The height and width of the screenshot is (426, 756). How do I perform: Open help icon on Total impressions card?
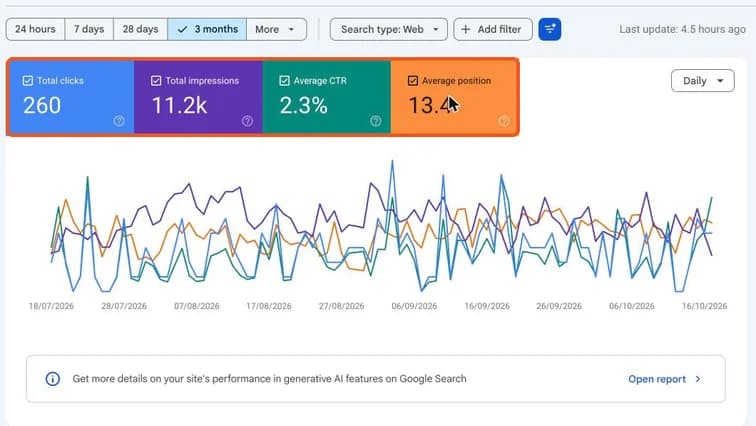(247, 121)
